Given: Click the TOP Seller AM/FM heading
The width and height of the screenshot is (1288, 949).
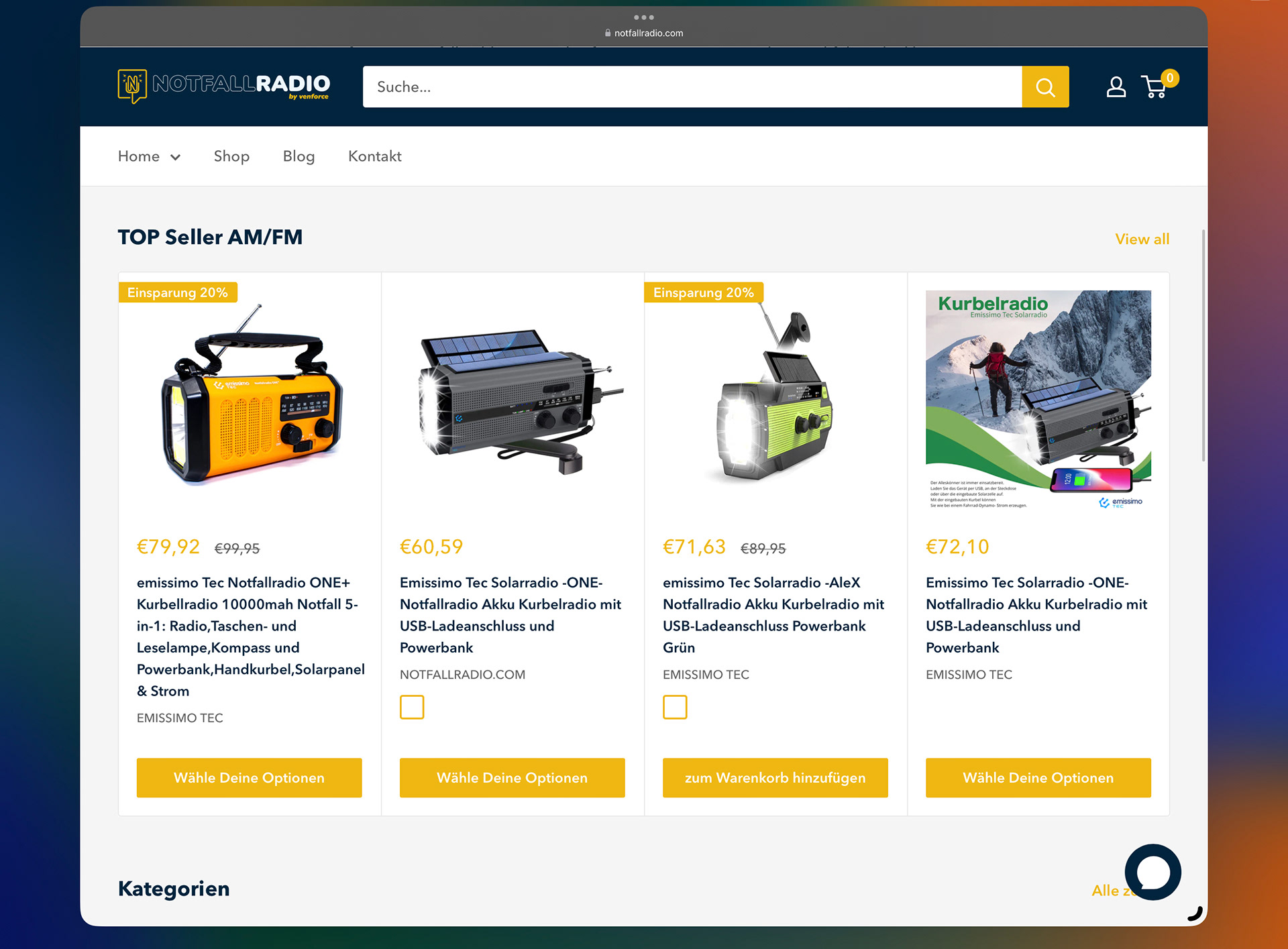Looking at the screenshot, I should click(x=210, y=237).
